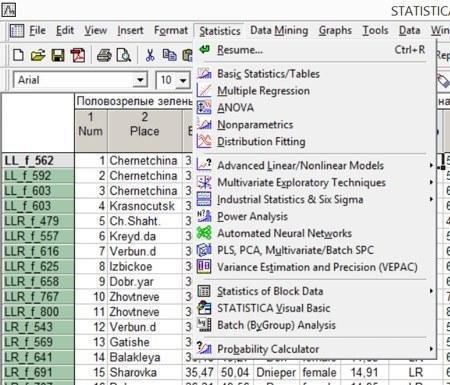Click the Open folder toolbar icon
This screenshot has height=385, width=450.
(x=38, y=55)
